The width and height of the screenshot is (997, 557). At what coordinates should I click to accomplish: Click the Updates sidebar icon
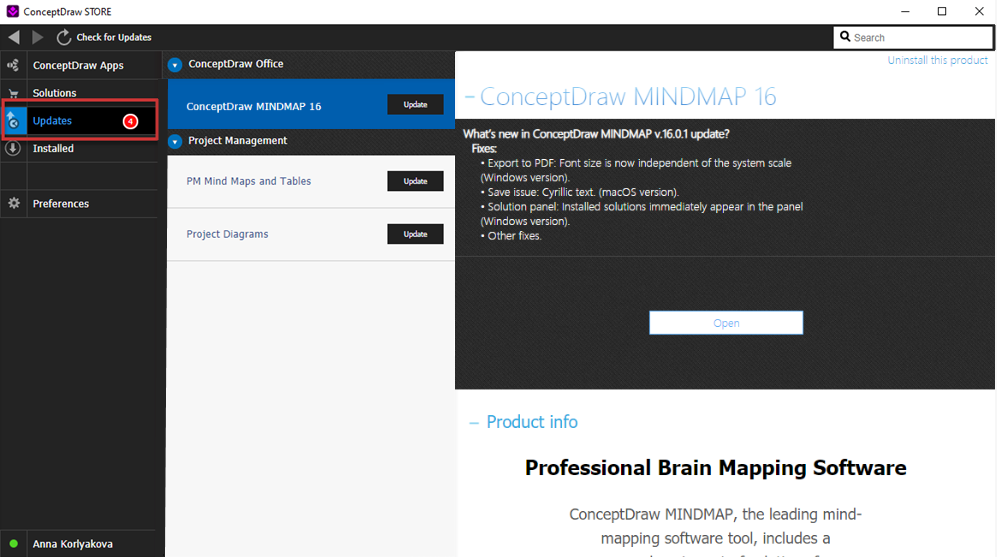click(13, 120)
